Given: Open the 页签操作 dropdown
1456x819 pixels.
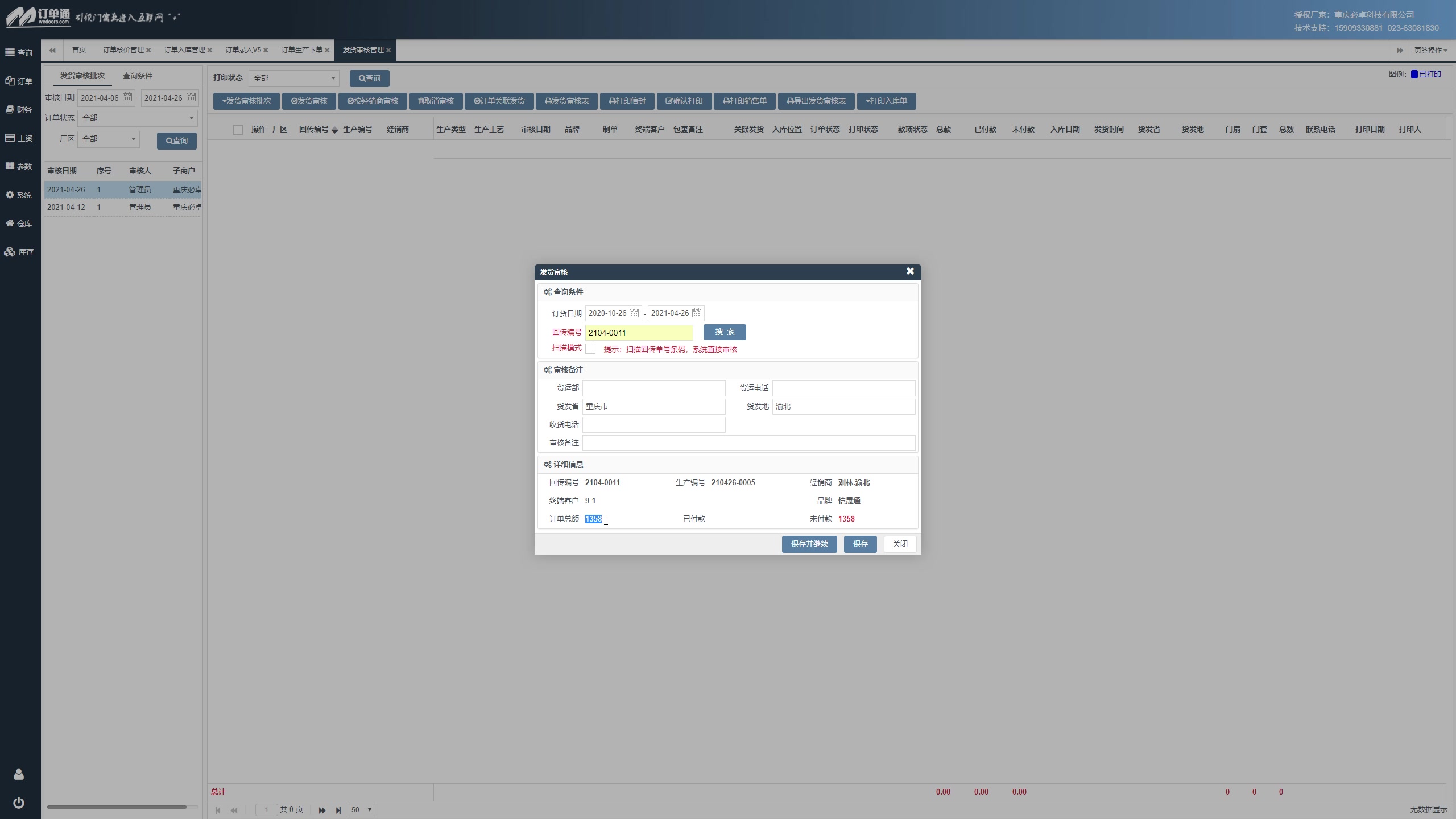Looking at the screenshot, I should (x=1430, y=50).
